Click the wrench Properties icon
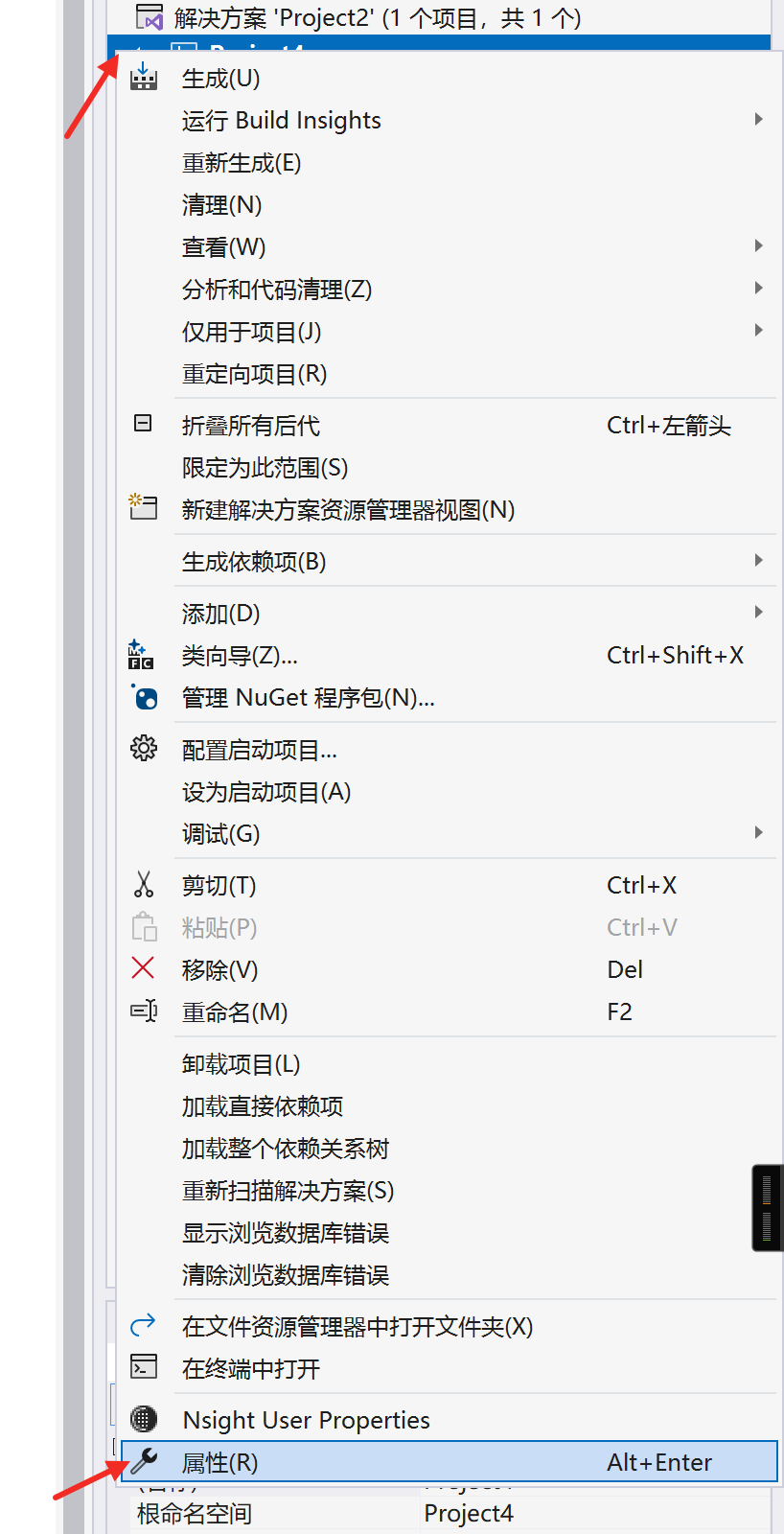The image size is (784, 1534). [x=144, y=1461]
